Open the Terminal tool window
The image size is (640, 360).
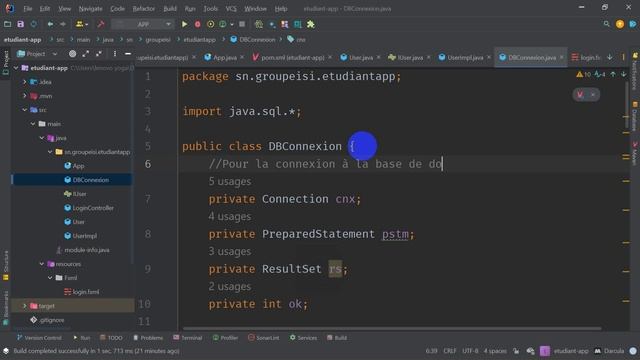[x=188, y=338]
